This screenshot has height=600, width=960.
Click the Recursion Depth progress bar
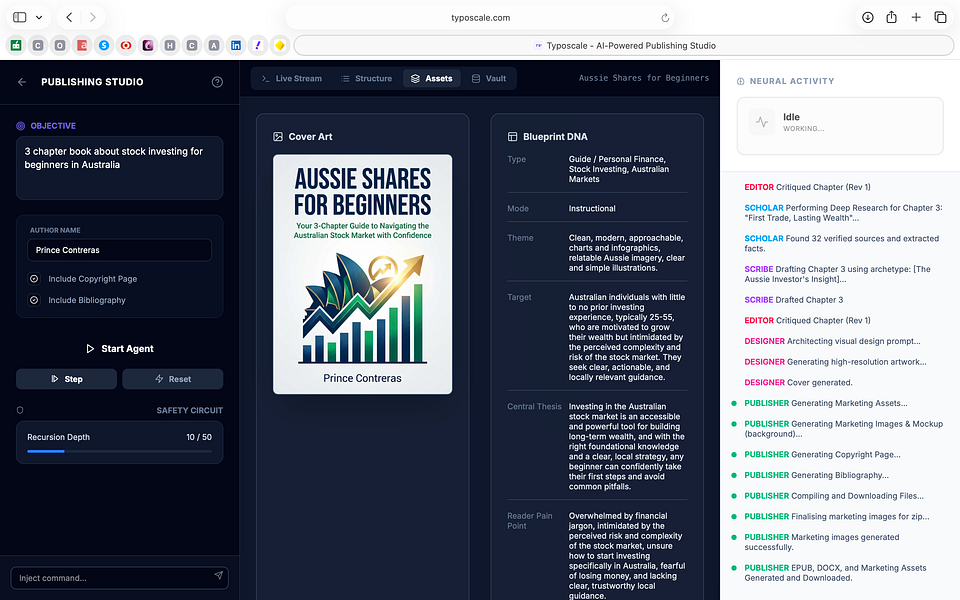(119, 451)
